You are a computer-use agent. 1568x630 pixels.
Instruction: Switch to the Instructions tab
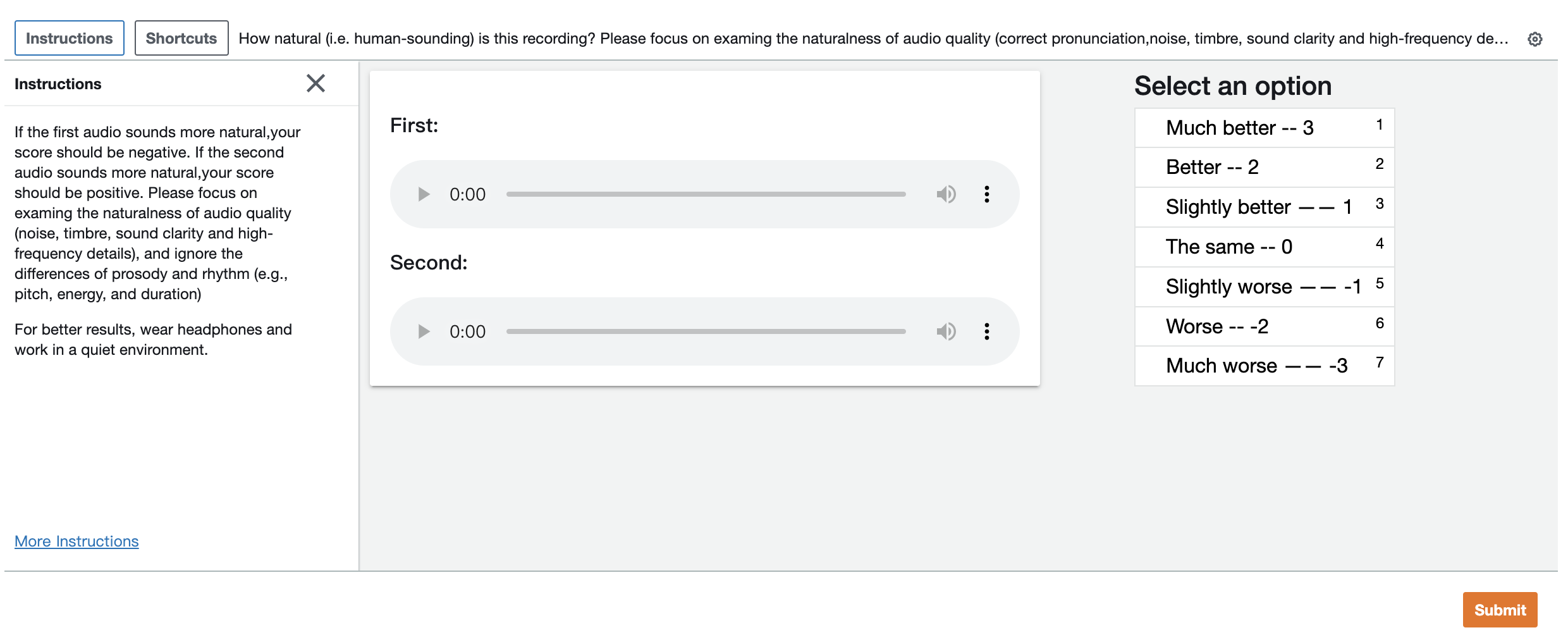[x=70, y=39]
